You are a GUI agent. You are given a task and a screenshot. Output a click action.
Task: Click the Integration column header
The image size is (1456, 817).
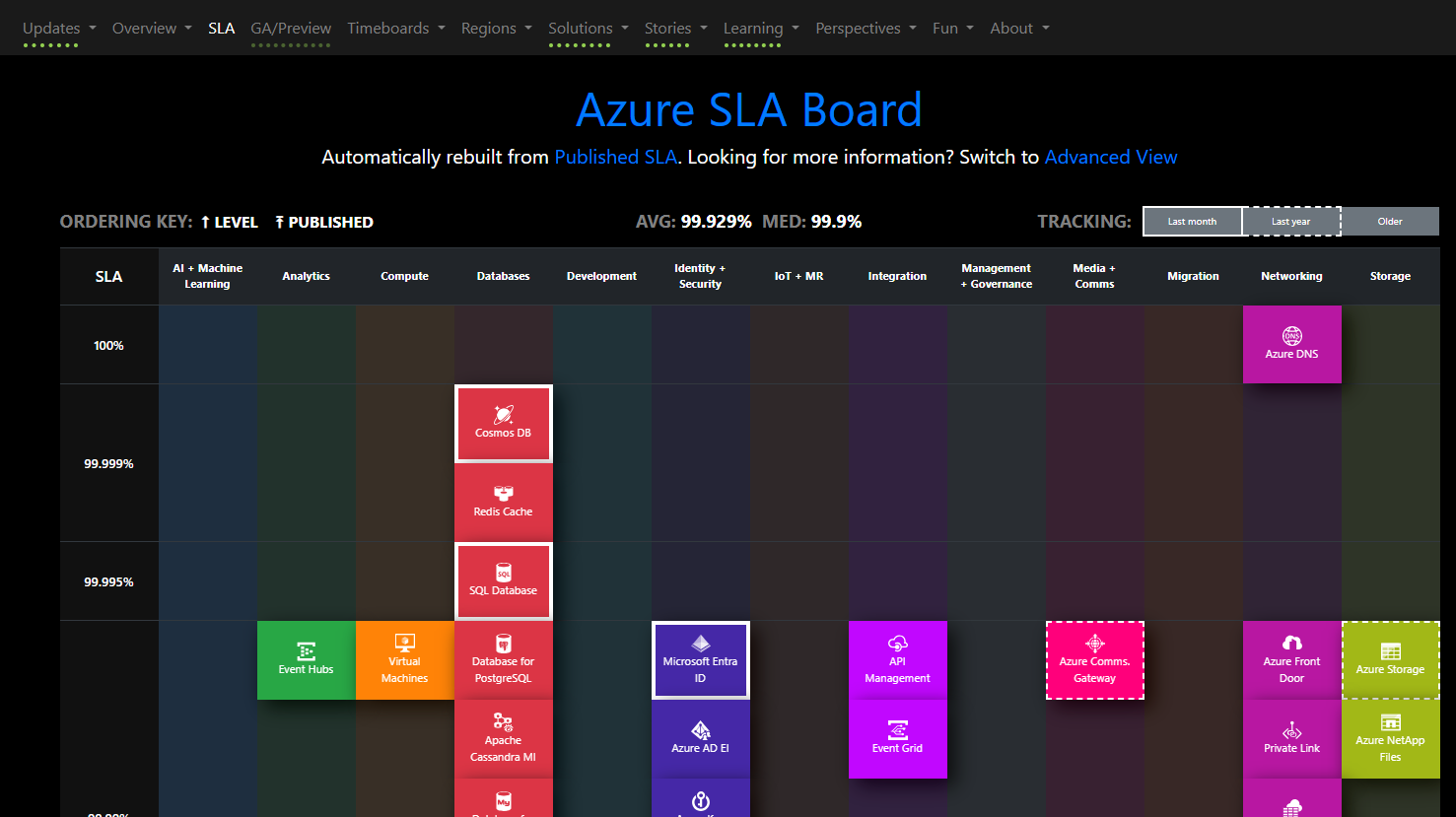click(x=897, y=276)
